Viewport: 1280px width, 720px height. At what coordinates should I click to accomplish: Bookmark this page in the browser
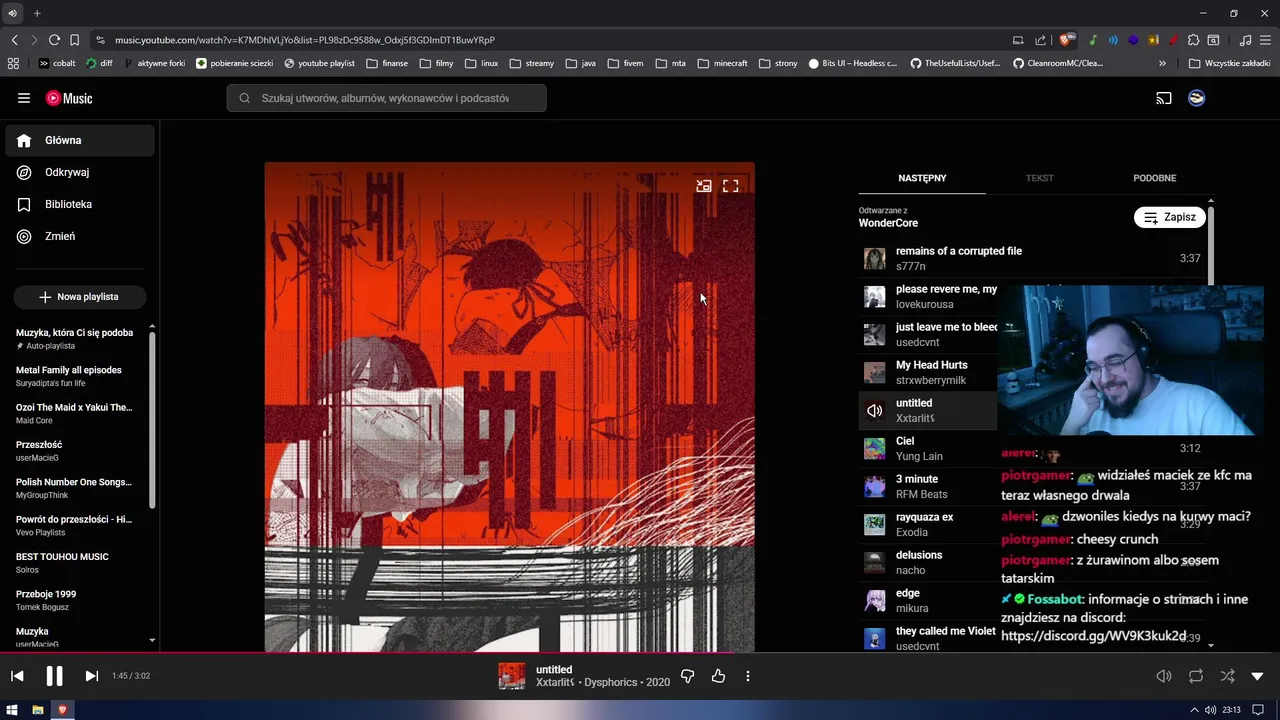(74, 40)
